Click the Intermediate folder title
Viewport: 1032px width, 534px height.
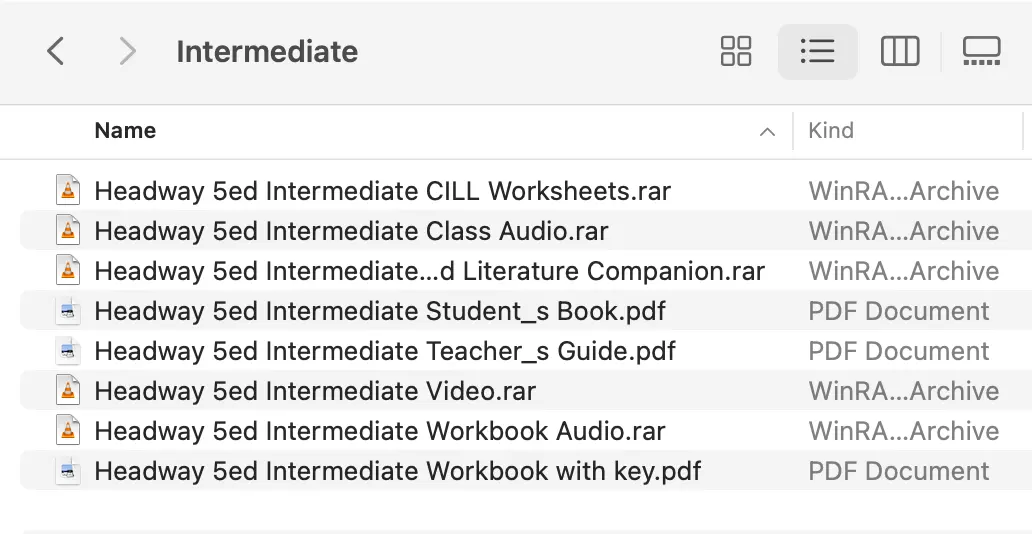pos(267,51)
